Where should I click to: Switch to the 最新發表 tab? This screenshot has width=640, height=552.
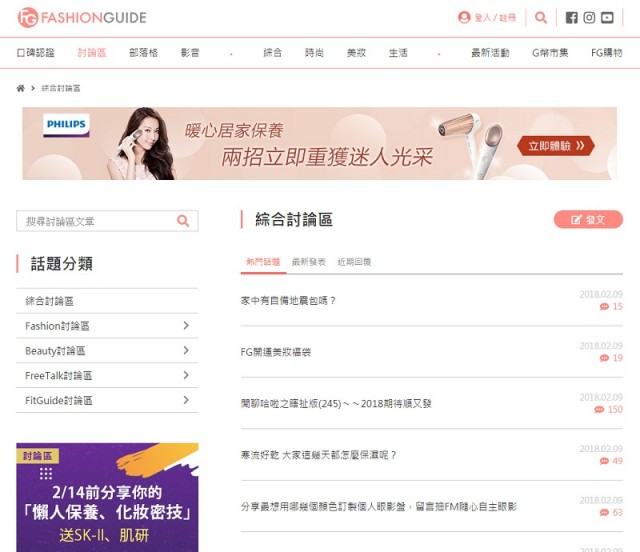308,262
